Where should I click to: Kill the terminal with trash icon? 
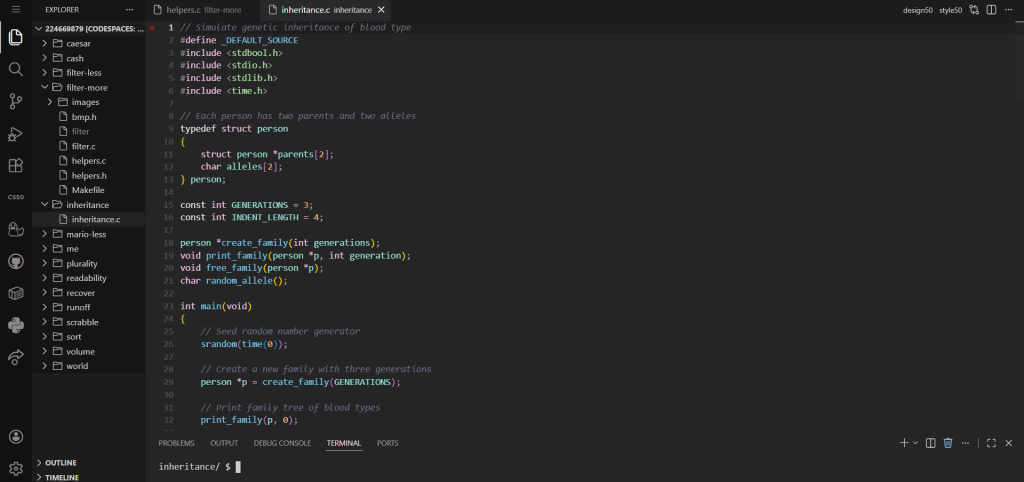(947, 442)
